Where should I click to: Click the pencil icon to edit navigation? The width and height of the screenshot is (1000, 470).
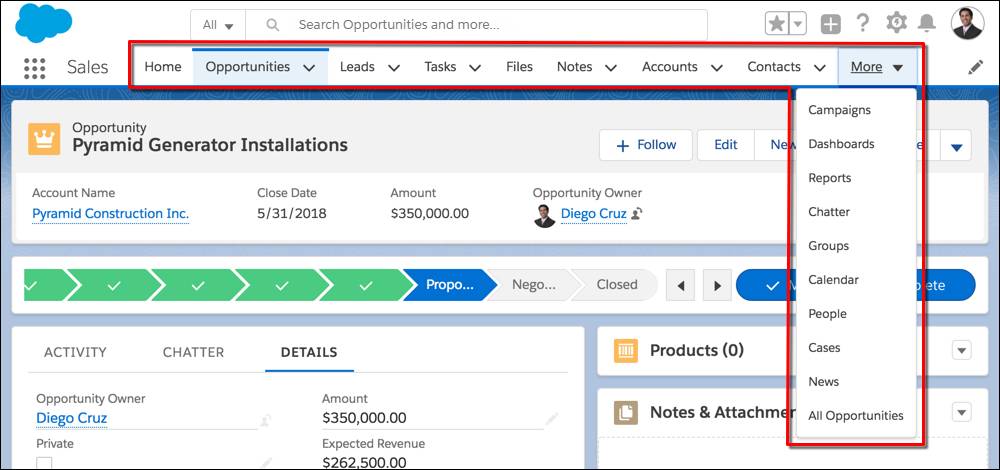pos(975,68)
